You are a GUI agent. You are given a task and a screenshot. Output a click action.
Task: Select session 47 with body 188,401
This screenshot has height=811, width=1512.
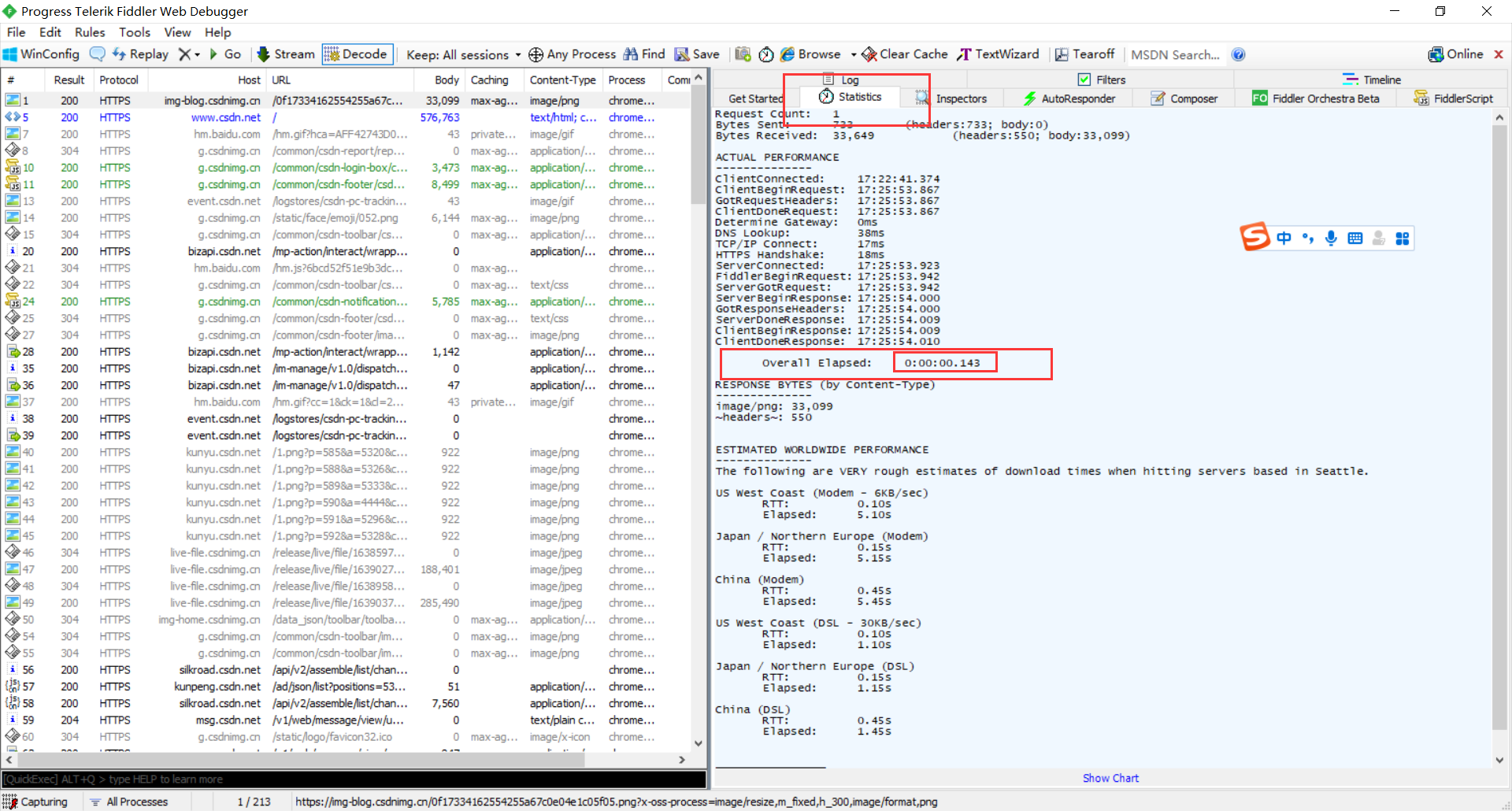346,569
